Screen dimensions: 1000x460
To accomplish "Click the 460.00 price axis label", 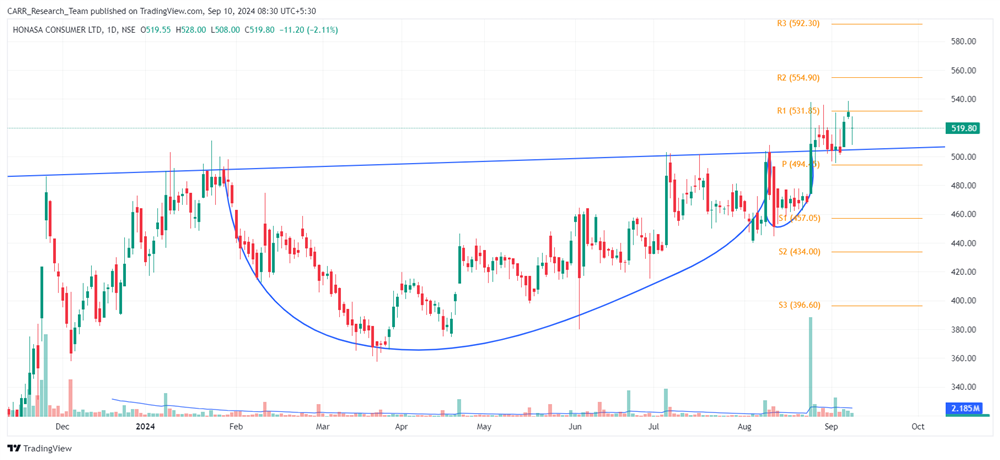I will [965, 214].
